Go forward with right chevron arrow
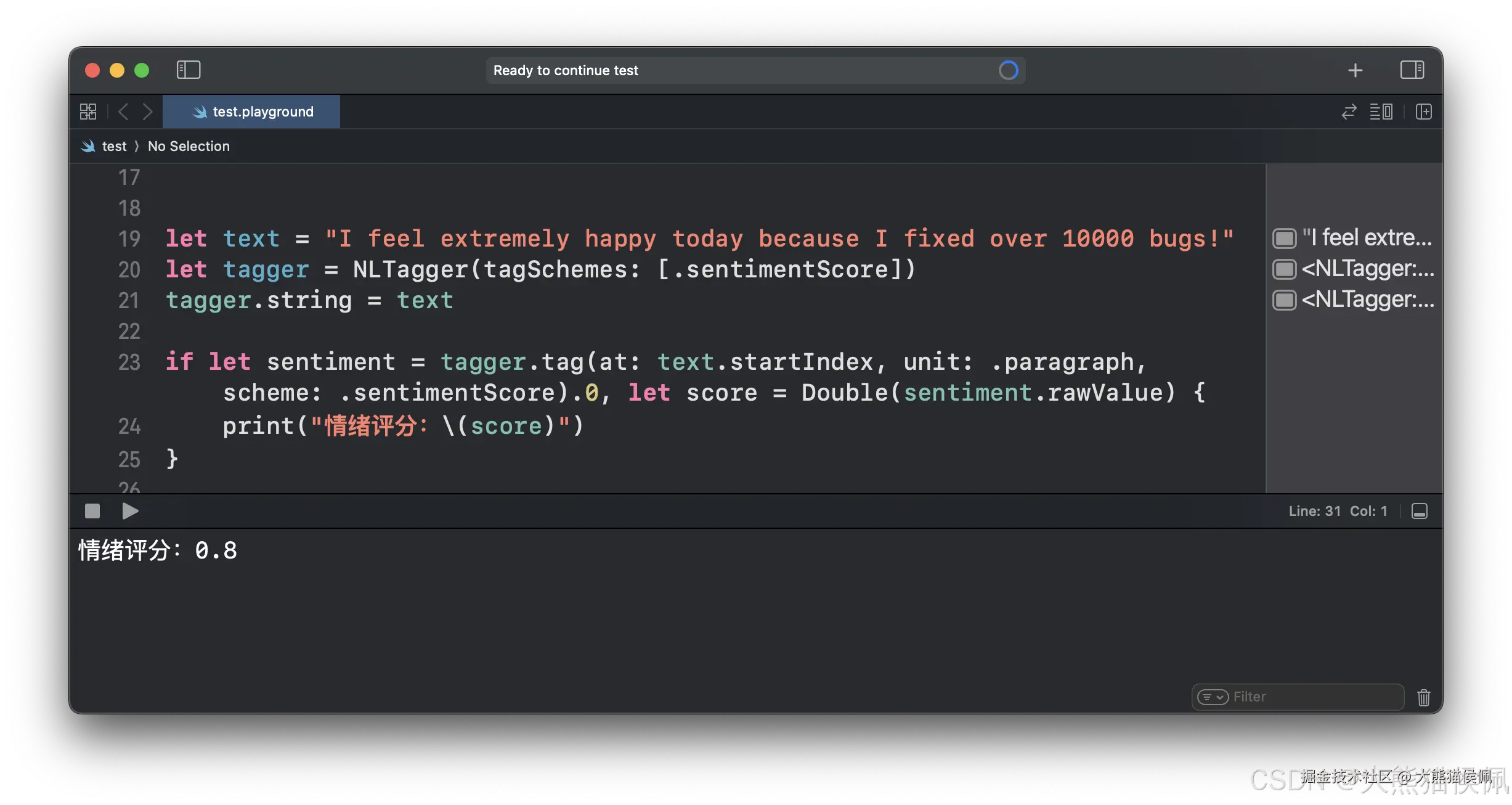The width and height of the screenshot is (1512, 805). [147, 112]
